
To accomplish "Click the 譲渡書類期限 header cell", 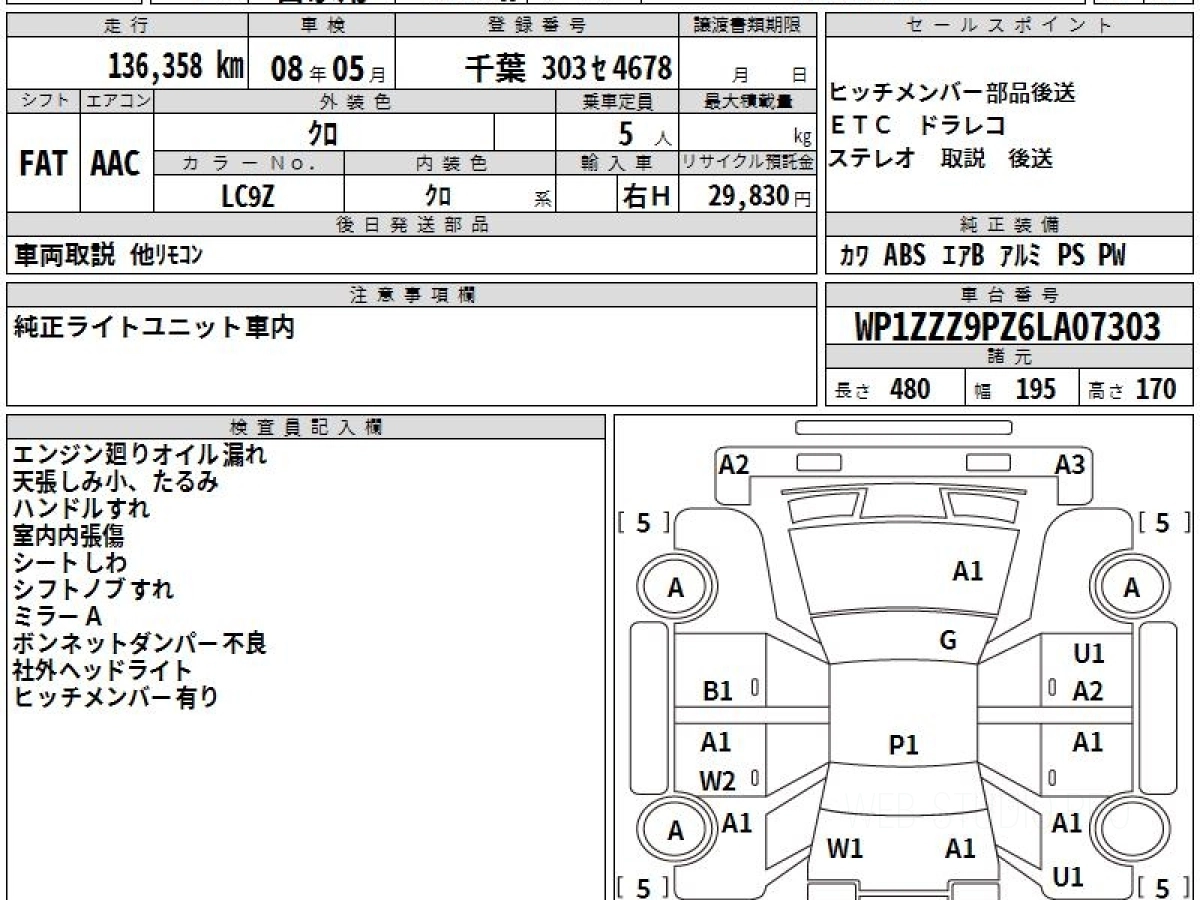I will coord(748,26).
